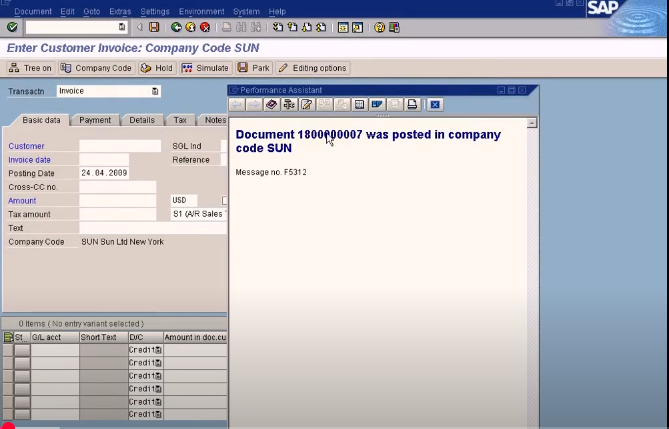Screen dimensions: 669x429
Task: Open the command field history dropdown
Action: pos(122,27)
